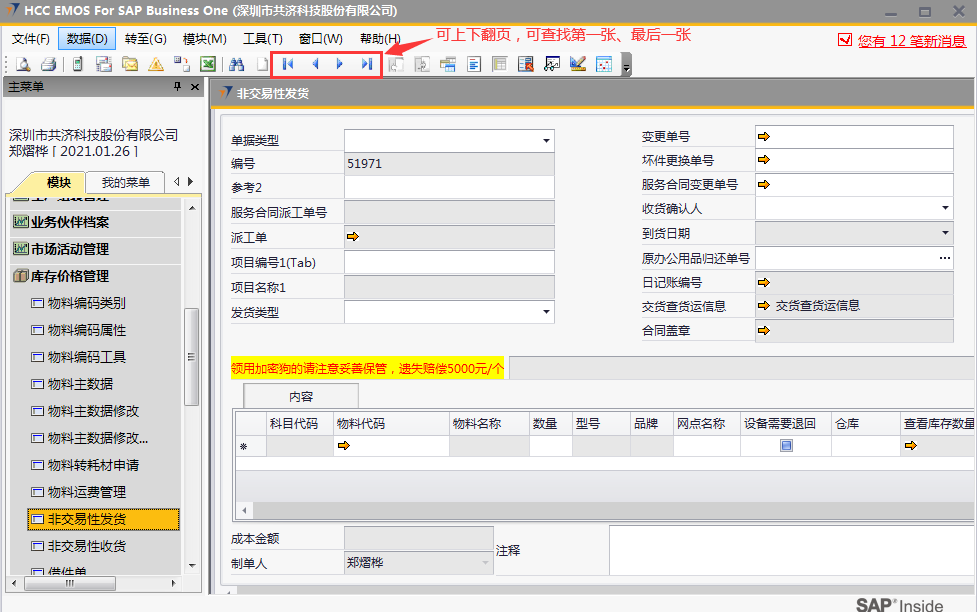Screen dimensions: 977x612
Task: Pin the 主菜单 panel
Action: point(178,87)
